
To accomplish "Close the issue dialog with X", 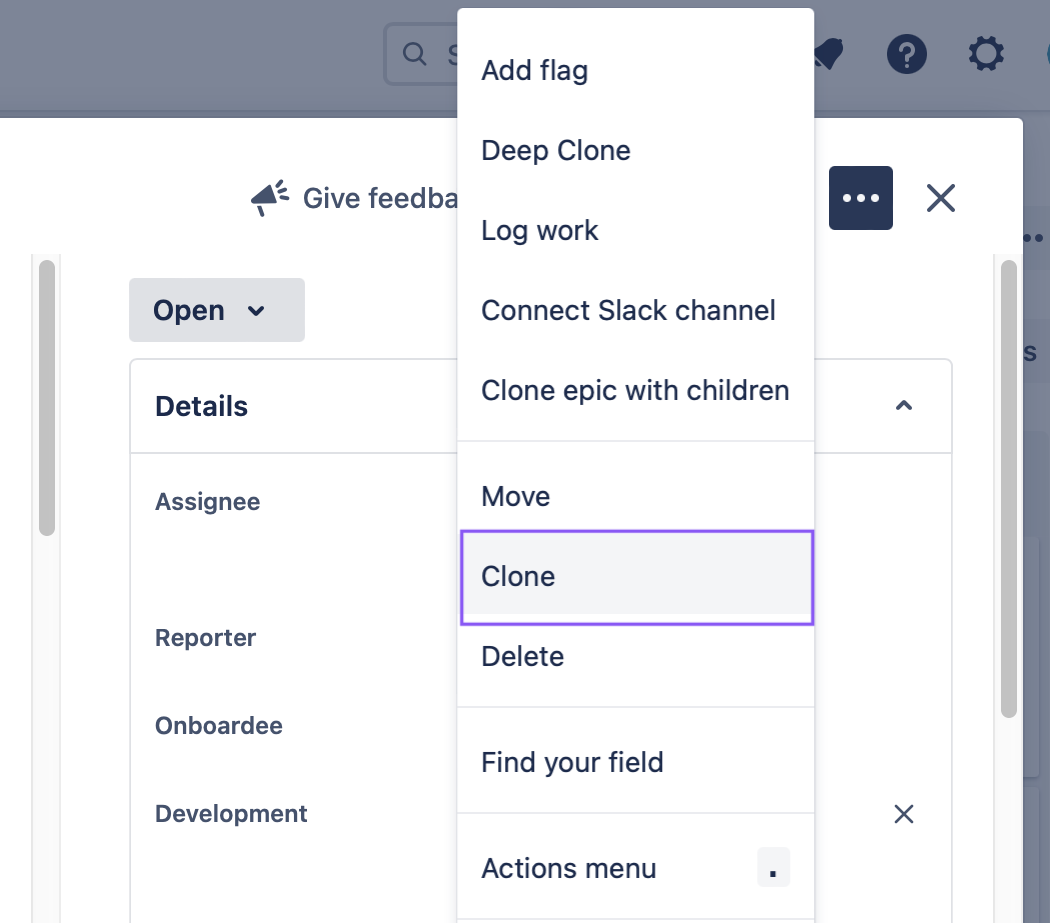I will (941, 198).
